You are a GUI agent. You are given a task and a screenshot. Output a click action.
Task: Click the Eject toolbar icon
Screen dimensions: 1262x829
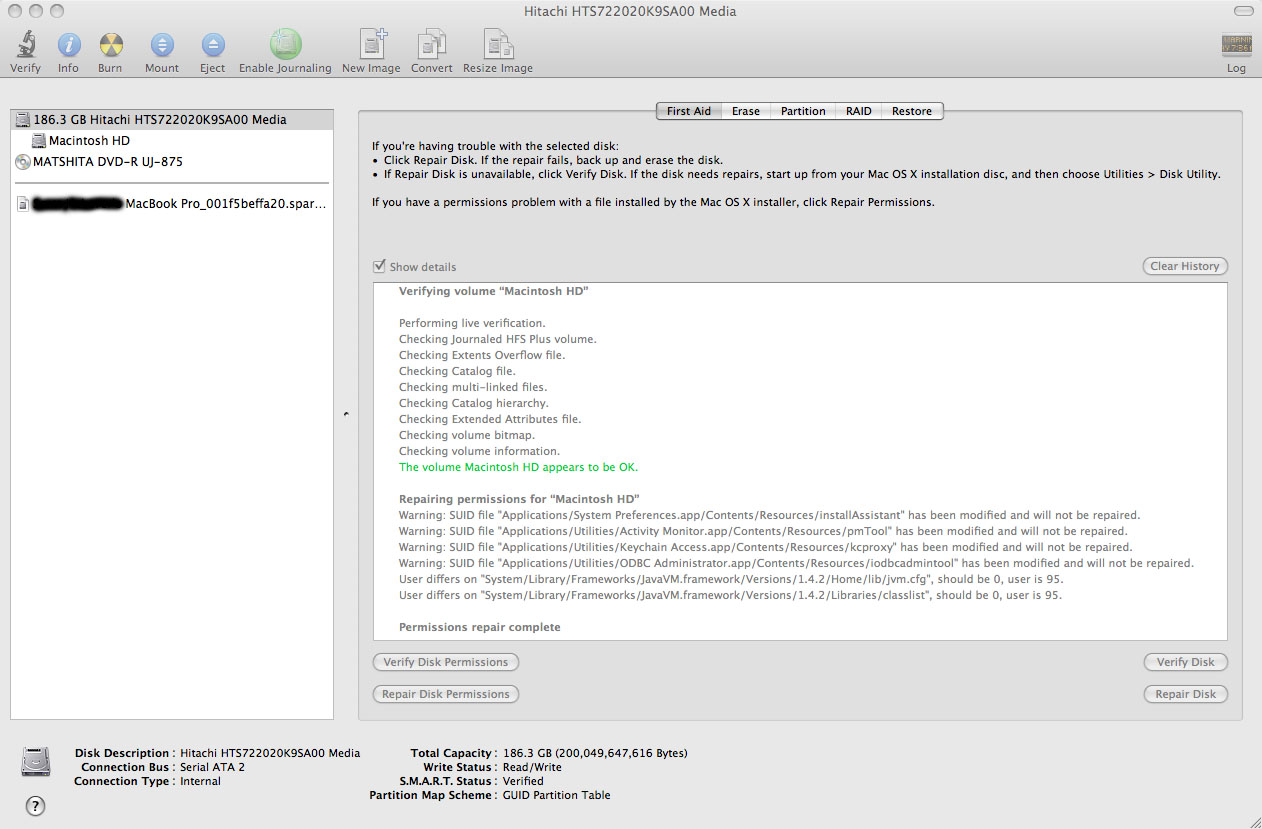212,44
